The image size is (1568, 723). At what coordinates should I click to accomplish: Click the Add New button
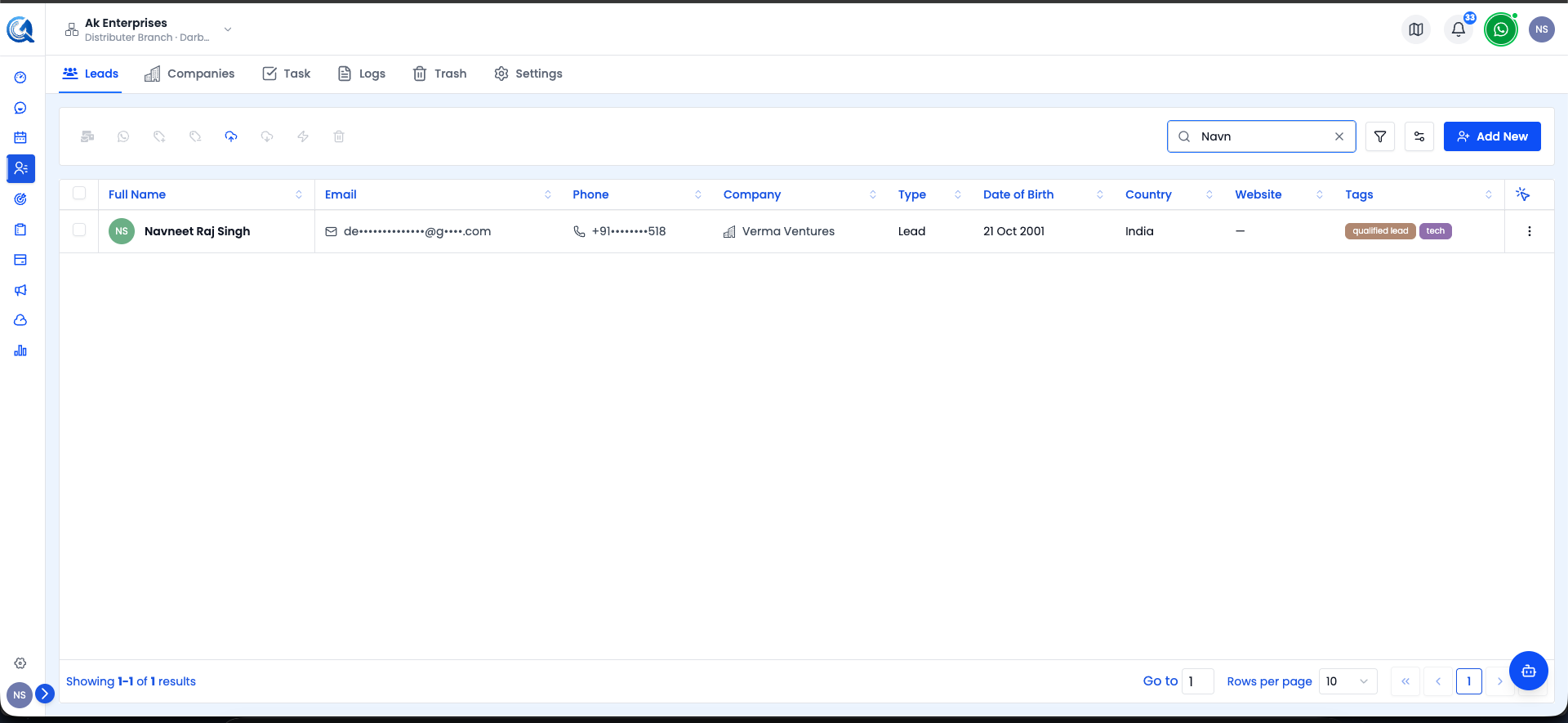tap(1492, 136)
